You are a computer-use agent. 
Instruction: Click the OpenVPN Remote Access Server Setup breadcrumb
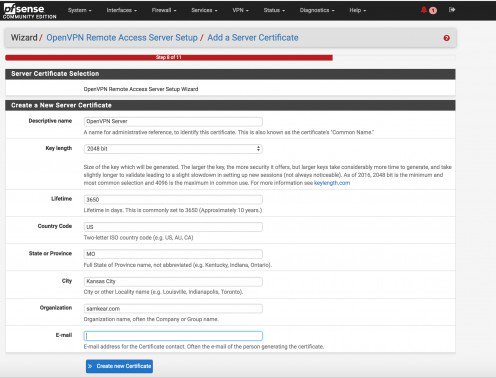[x=122, y=38]
